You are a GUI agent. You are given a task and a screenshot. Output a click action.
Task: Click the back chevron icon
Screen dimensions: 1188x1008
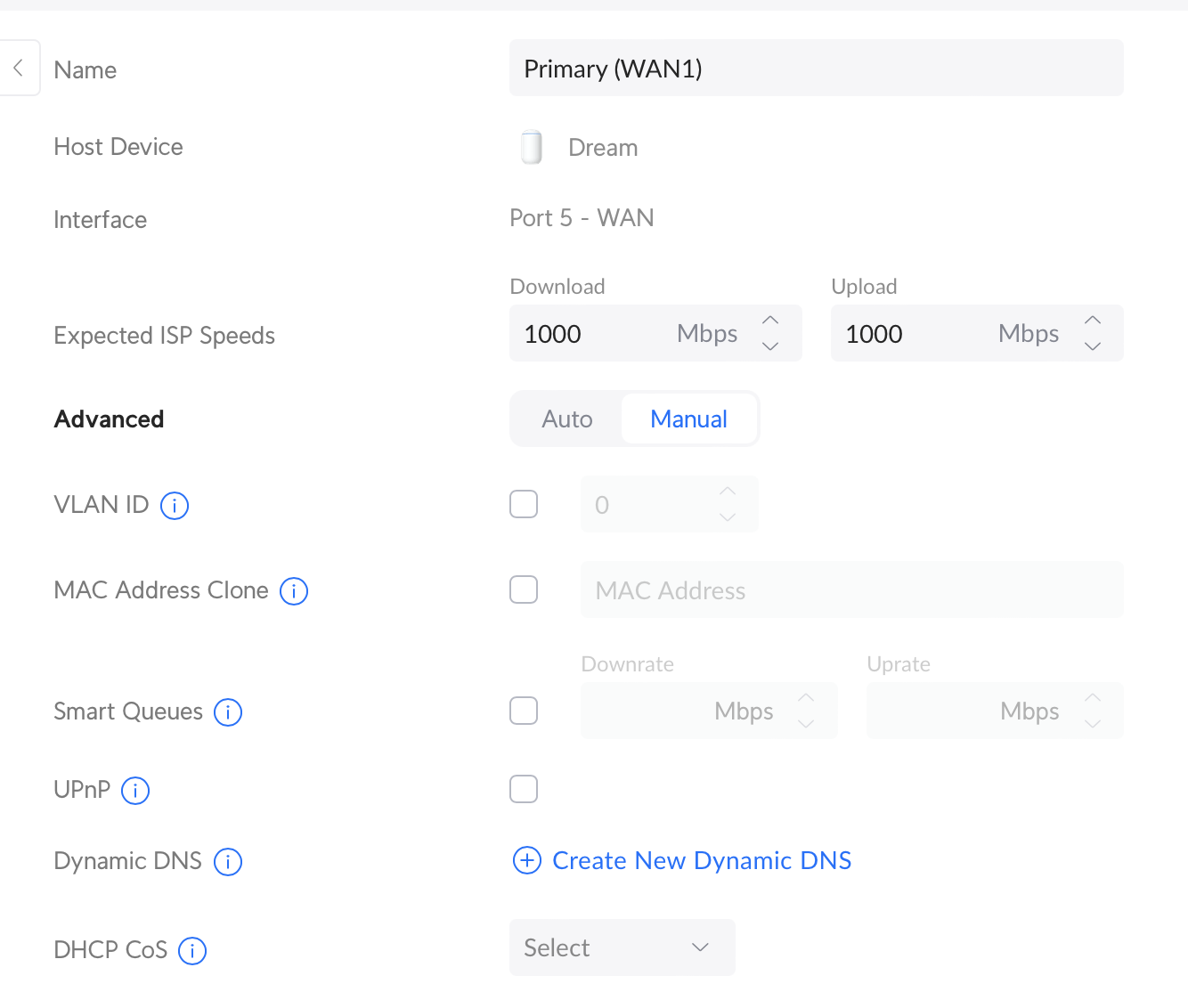(18, 68)
